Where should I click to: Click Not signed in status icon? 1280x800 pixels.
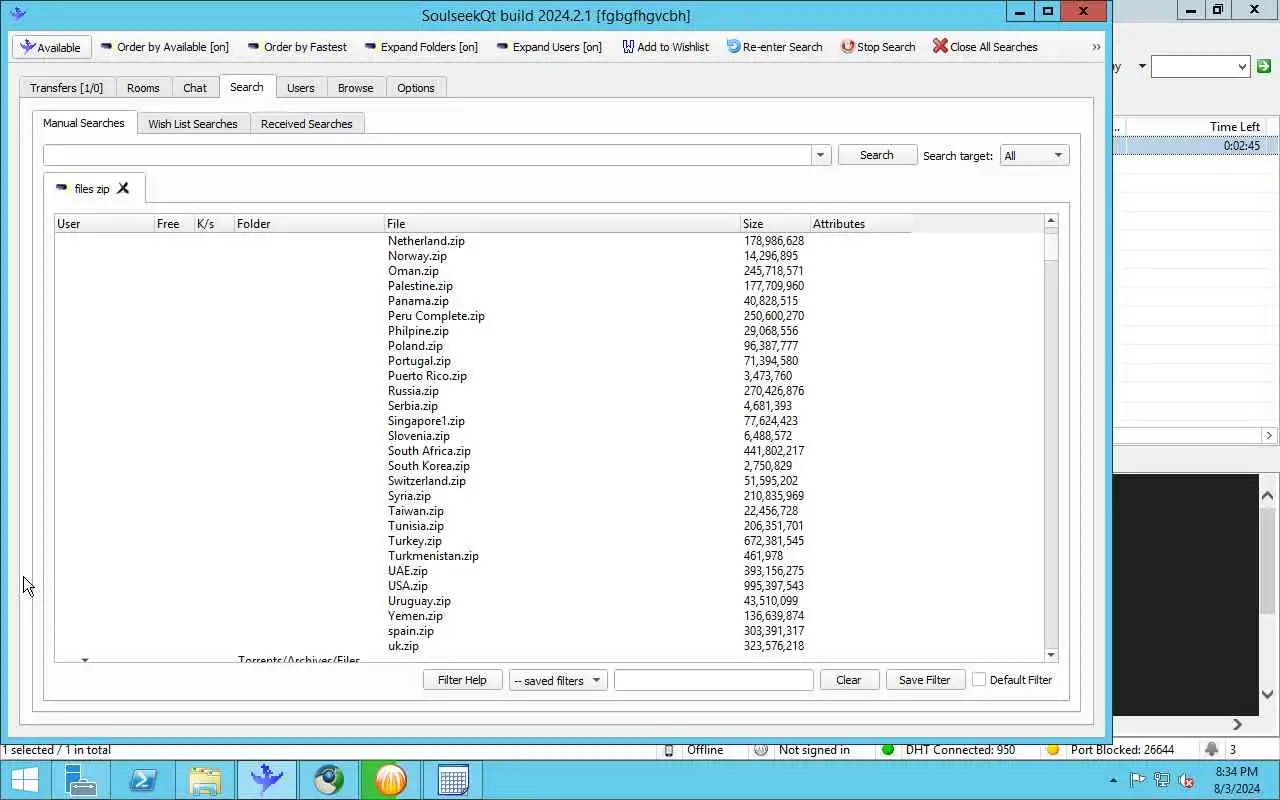pos(760,750)
